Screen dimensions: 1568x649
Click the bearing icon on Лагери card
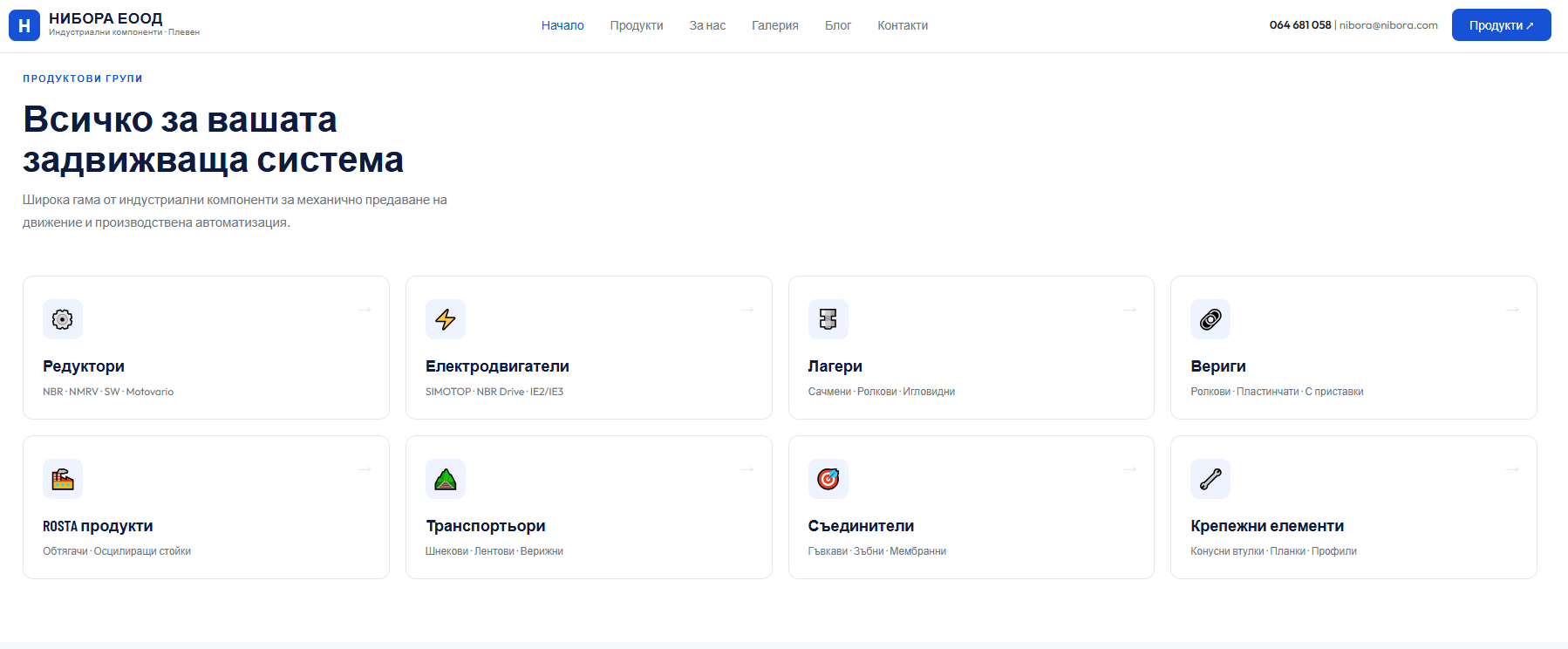pyautogui.click(x=828, y=319)
